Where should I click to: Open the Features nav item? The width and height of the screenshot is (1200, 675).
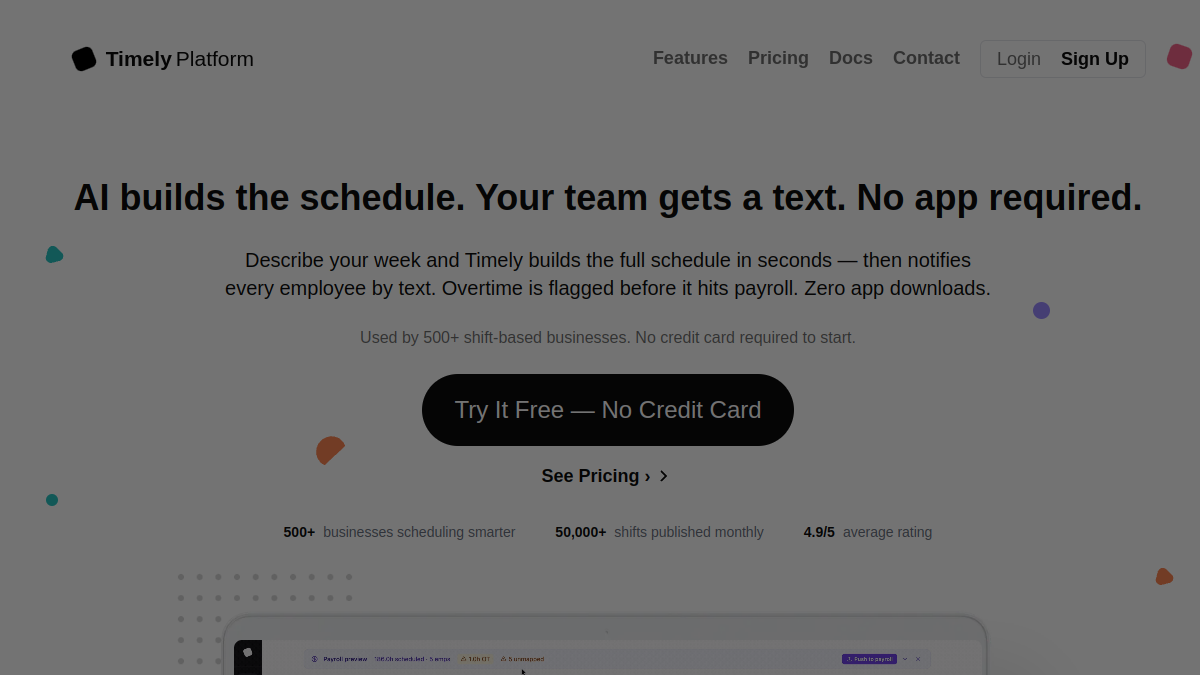point(690,58)
